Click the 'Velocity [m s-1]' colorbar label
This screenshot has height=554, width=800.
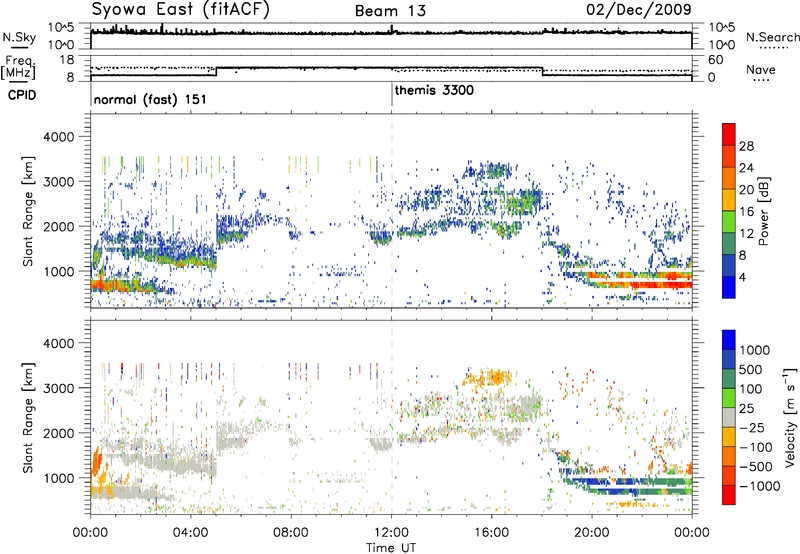pyautogui.click(x=790, y=417)
